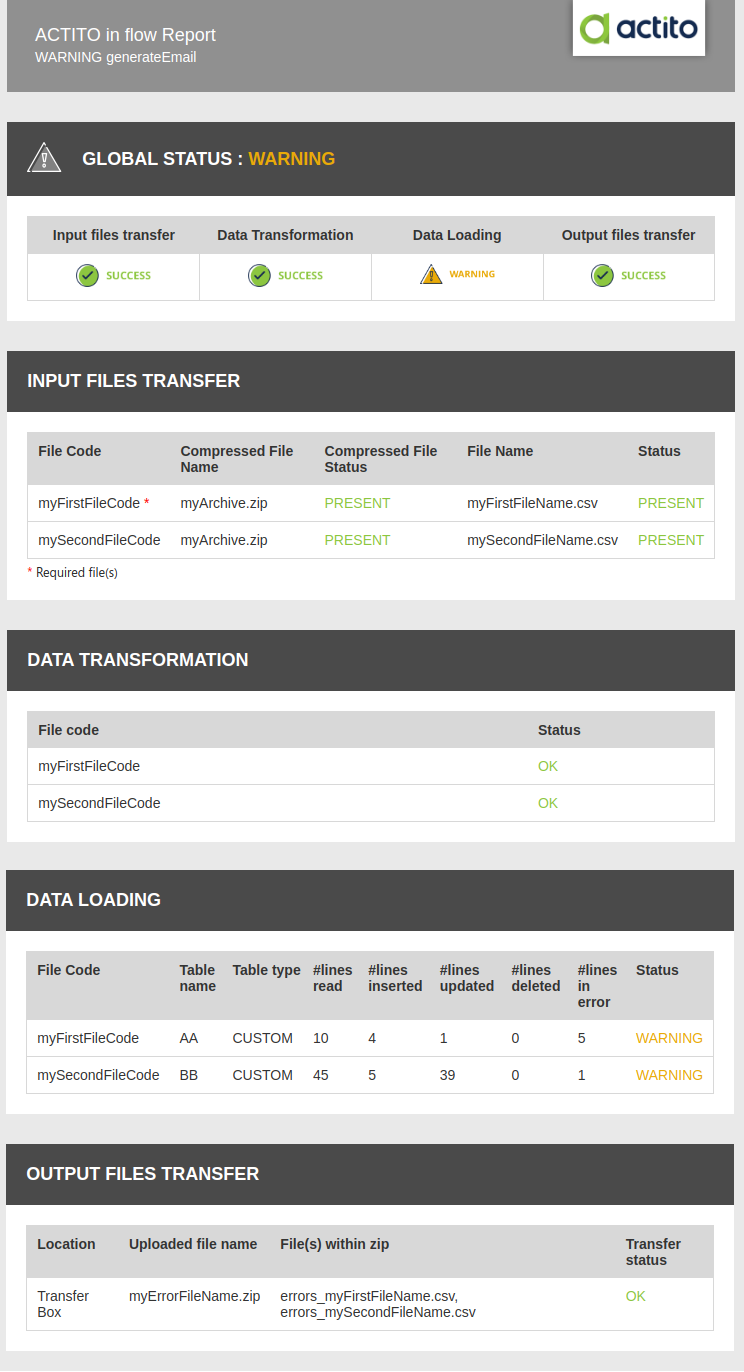The image size is (744, 1372).
Task: Click the errors_myFirstFileName.csv entry
Action: 369,1296
